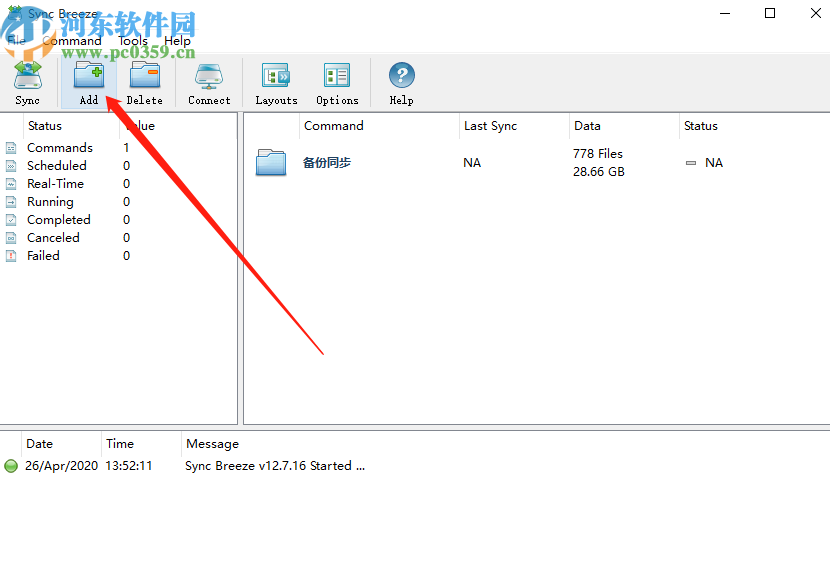
Task: Click the Last Sync NA value
Action: (x=472, y=162)
